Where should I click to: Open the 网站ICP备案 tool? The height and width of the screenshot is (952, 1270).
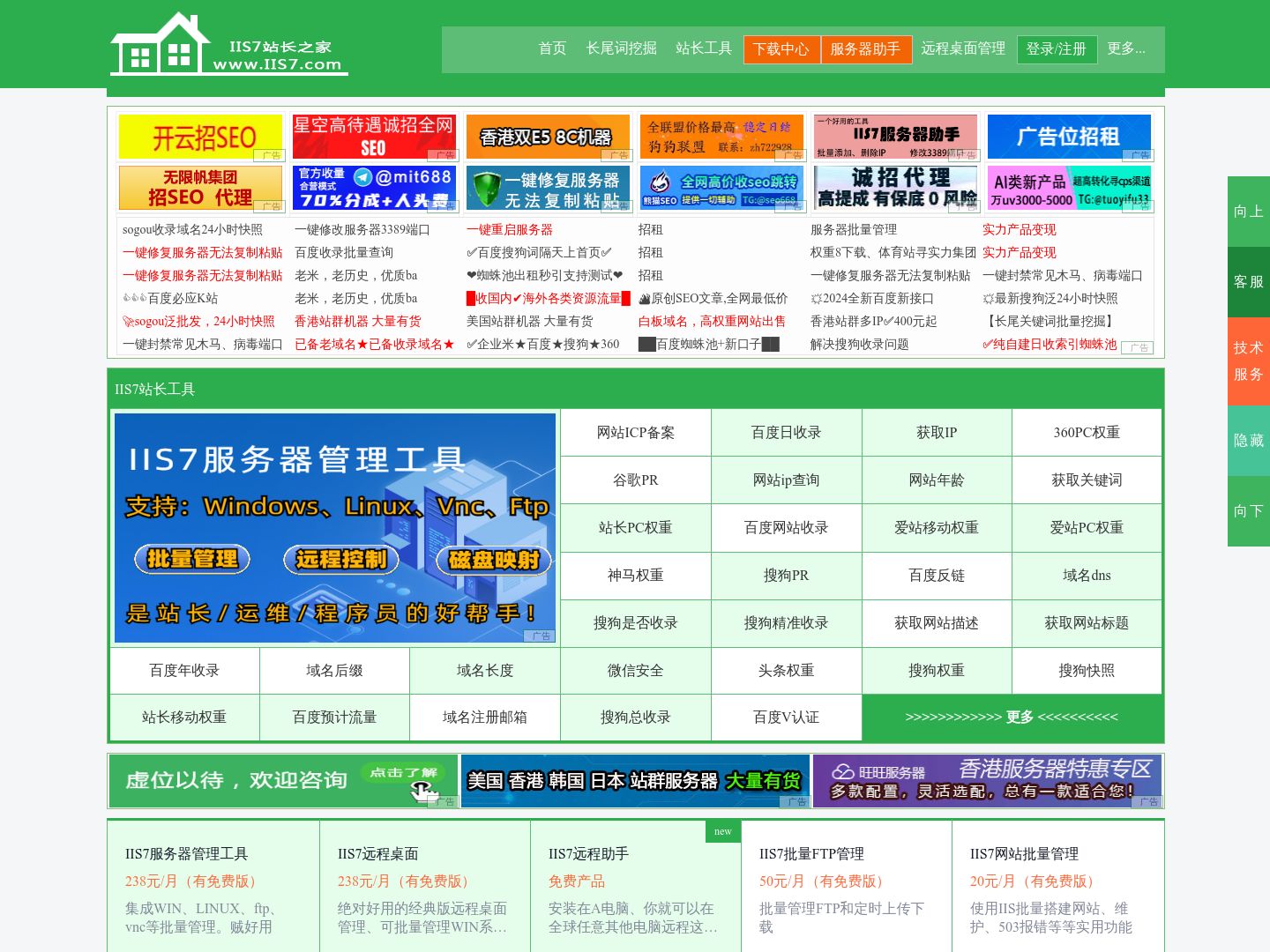pyautogui.click(x=636, y=433)
